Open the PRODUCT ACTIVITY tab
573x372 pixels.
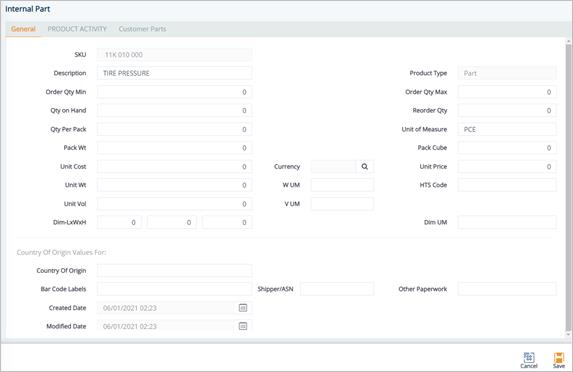[77, 29]
